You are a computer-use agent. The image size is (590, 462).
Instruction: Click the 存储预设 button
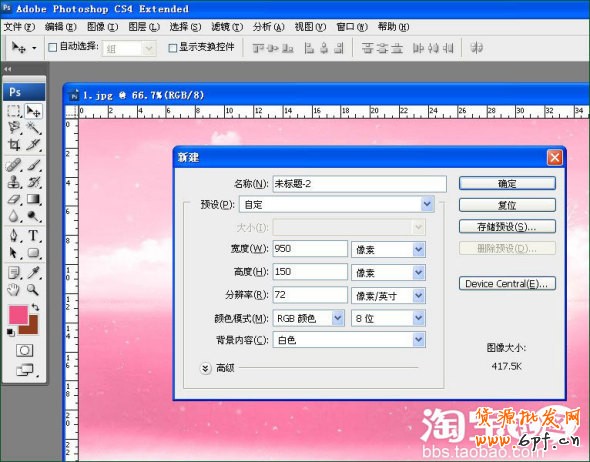(507, 227)
